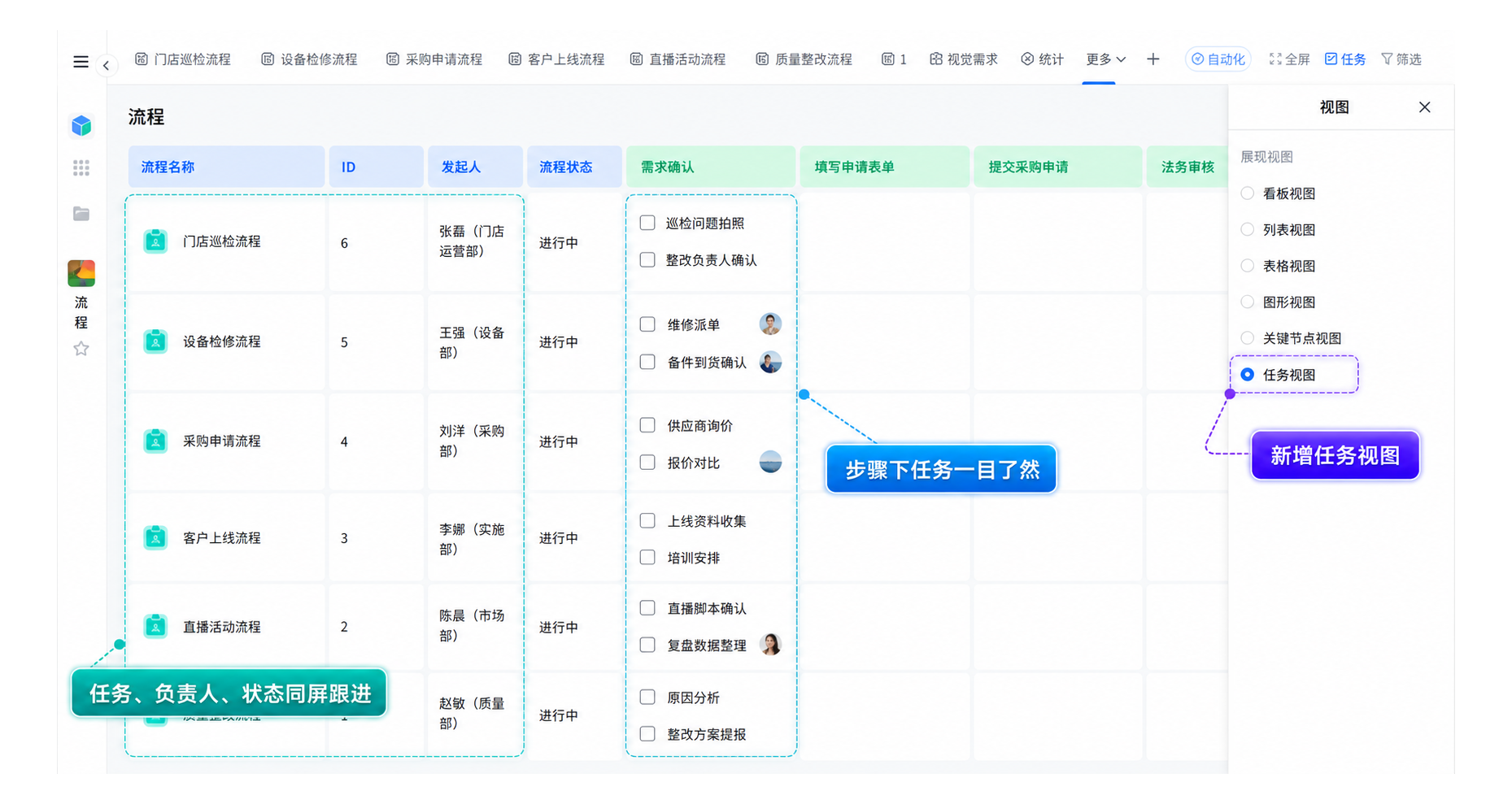Click the 需求确认 step header
This screenshot has width=1512, height=804.
[711, 167]
